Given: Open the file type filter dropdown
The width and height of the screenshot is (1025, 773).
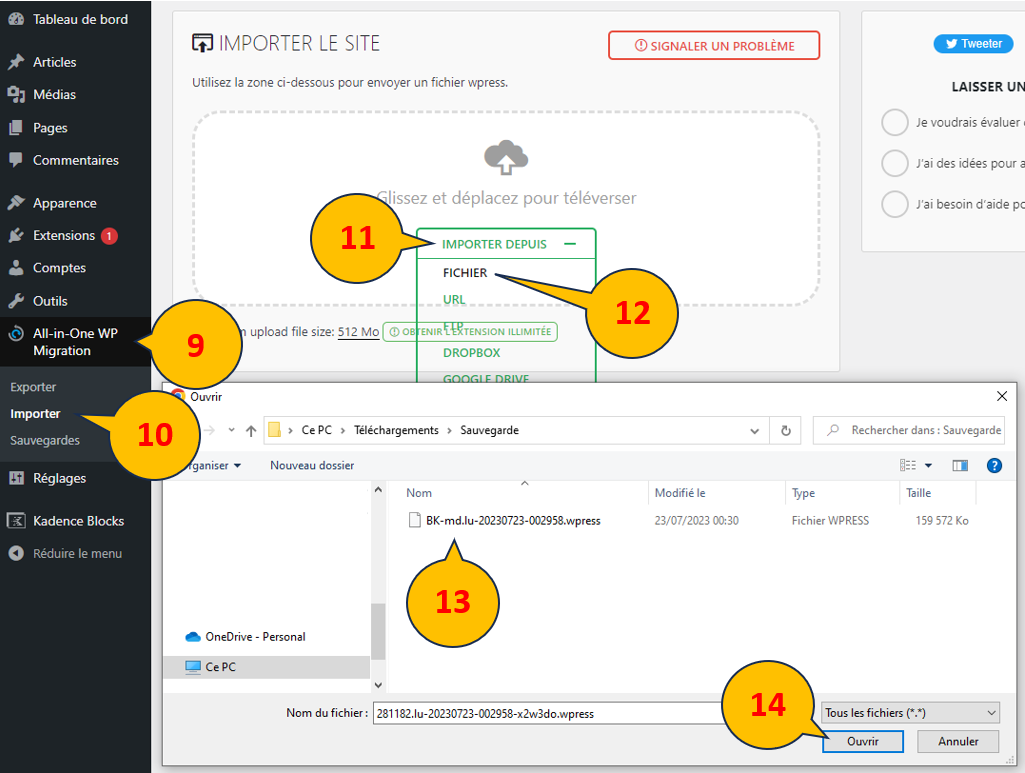Looking at the screenshot, I should (911, 713).
